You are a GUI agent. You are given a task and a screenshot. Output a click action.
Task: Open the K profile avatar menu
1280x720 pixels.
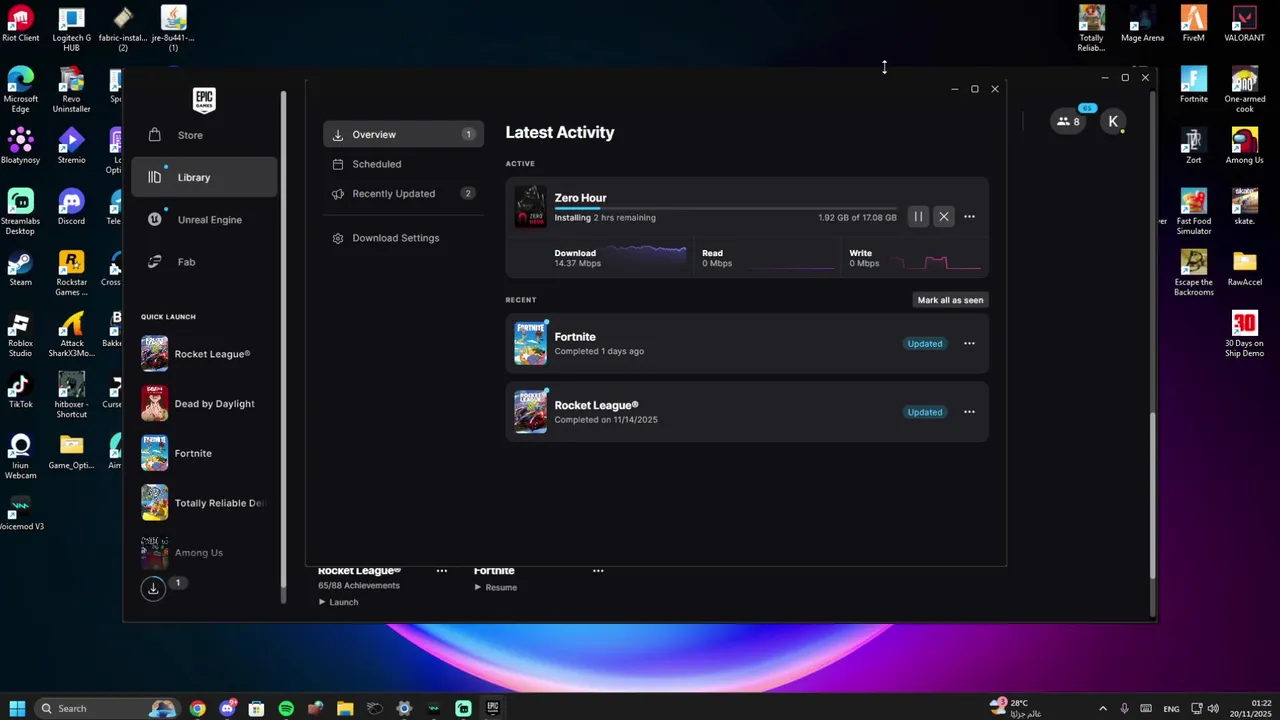click(1113, 121)
